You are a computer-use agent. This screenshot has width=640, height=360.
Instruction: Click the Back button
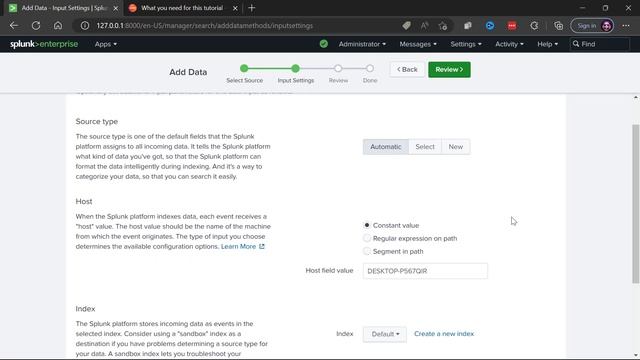tap(407, 69)
